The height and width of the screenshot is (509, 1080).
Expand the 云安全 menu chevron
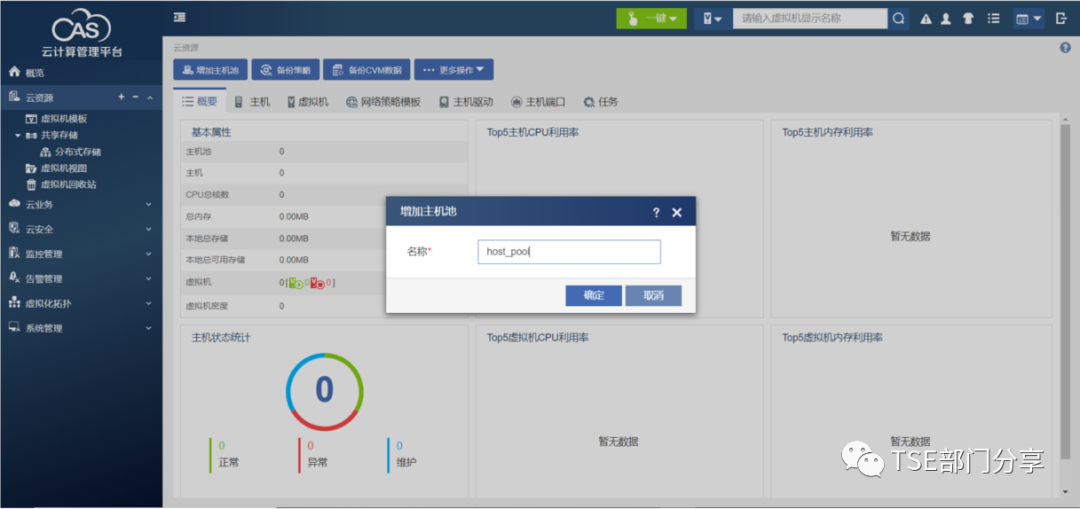[x=149, y=229]
